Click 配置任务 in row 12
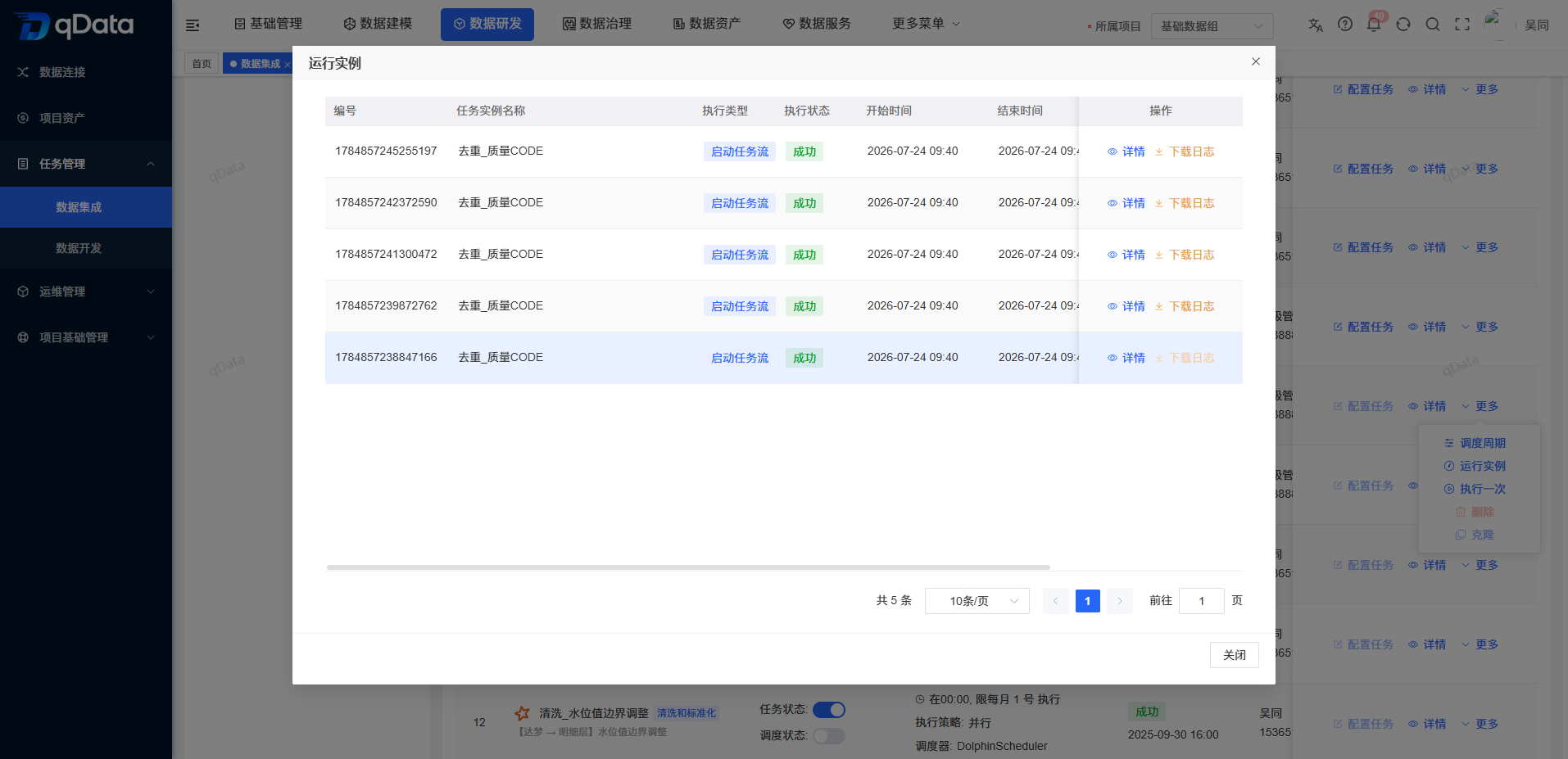1568x759 pixels. (1363, 724)
